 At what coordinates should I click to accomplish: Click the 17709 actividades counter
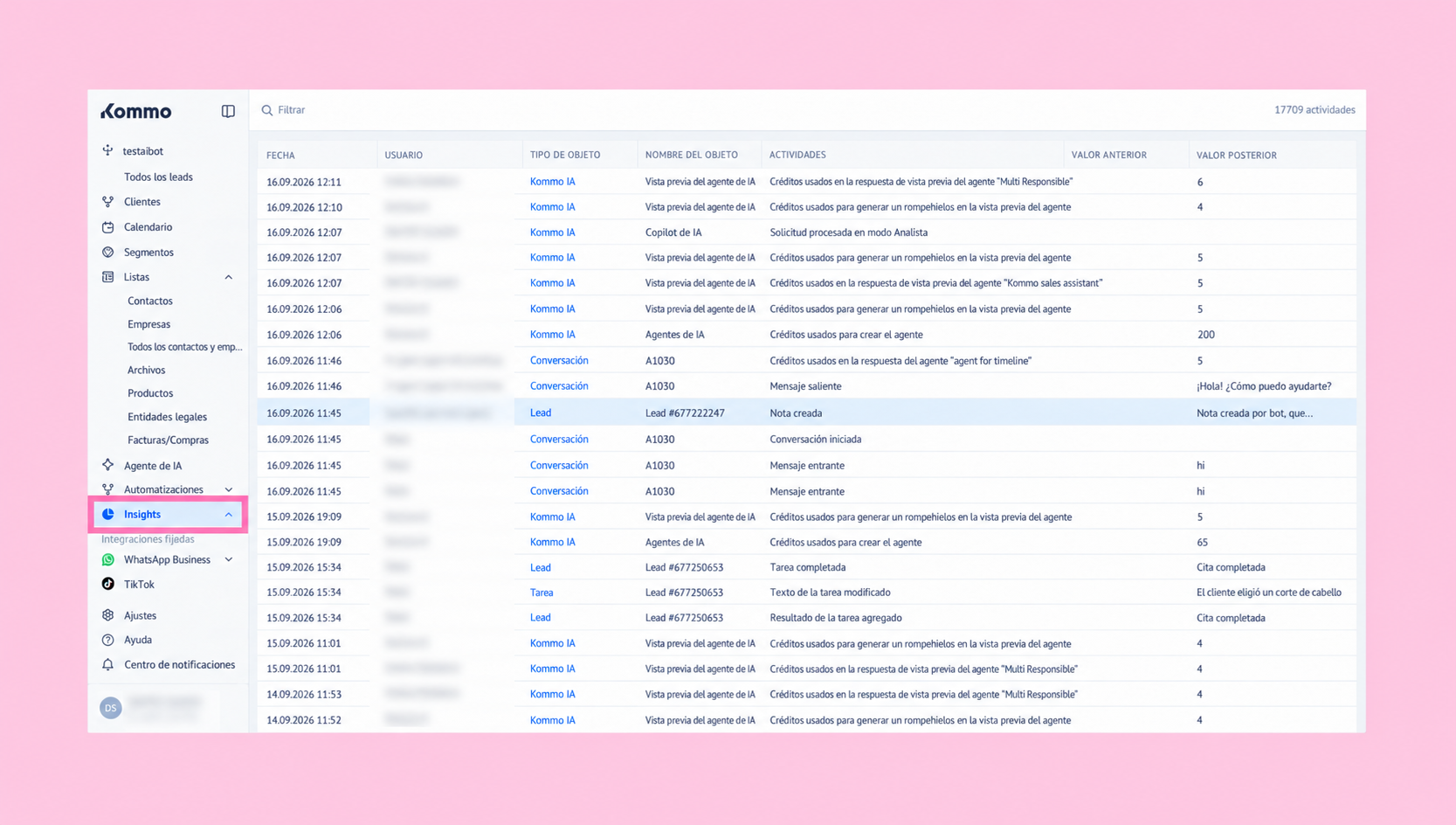[x=1315, y=110]
